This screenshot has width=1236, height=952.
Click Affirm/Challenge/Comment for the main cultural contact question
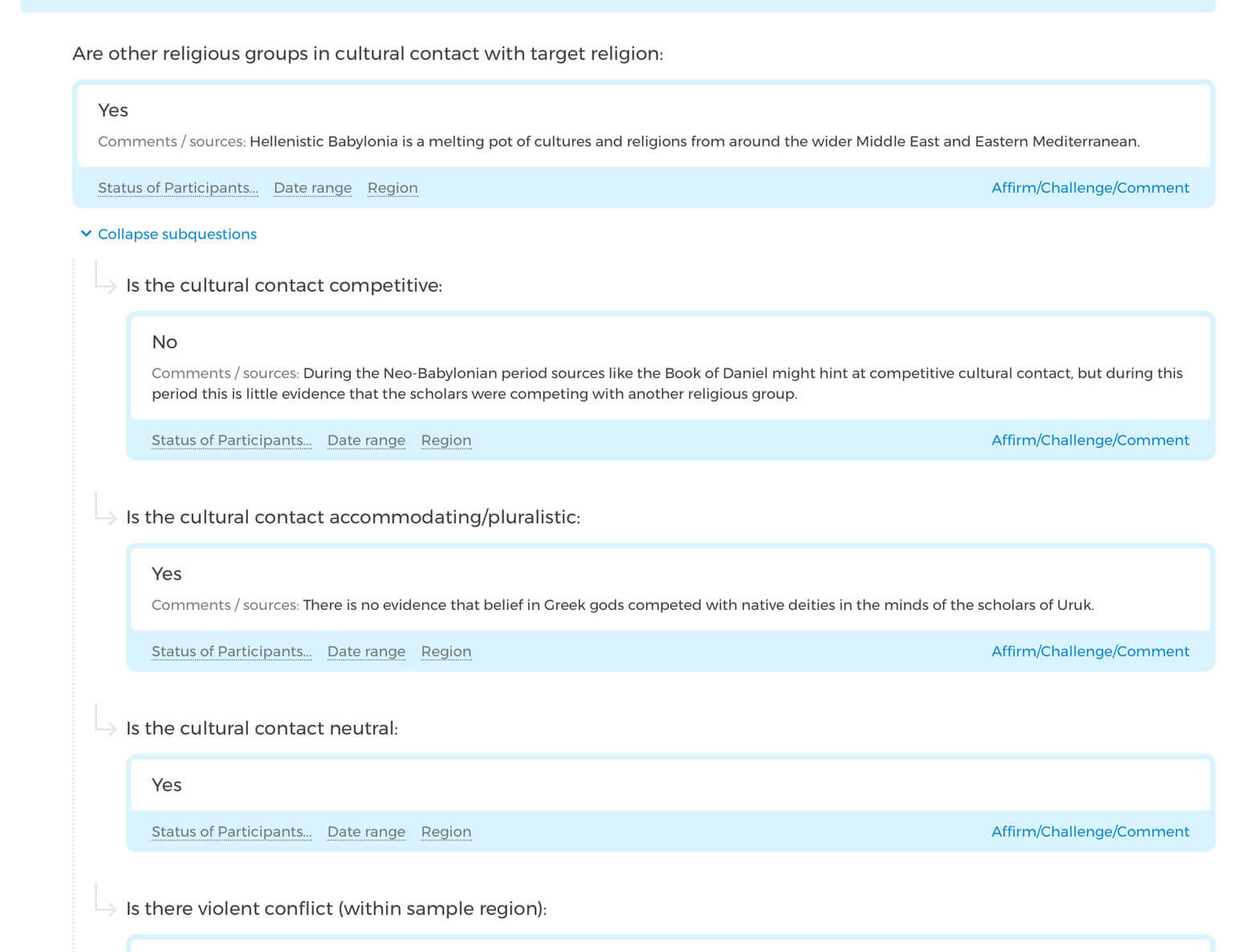[x=1089, y=188]
